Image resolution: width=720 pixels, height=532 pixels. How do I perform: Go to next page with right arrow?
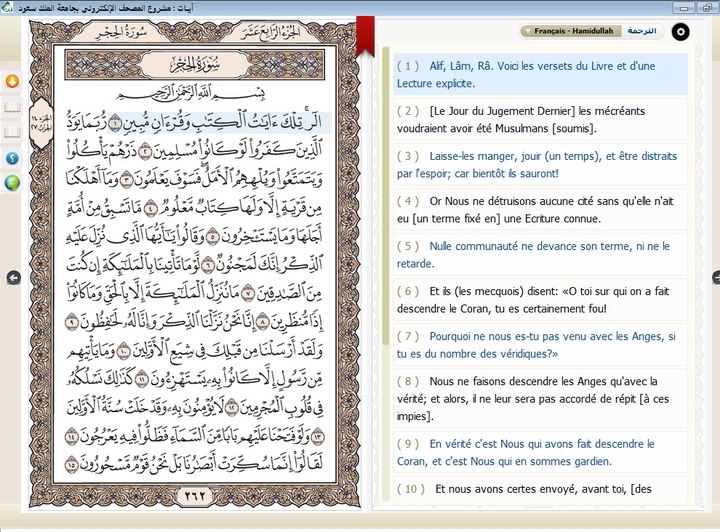pyautogui.click(x=716, y=277)
